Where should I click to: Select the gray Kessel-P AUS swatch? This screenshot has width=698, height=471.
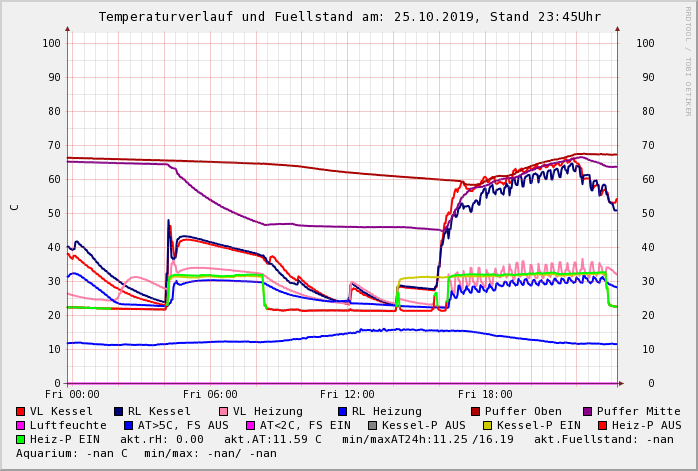pos(370,425)
